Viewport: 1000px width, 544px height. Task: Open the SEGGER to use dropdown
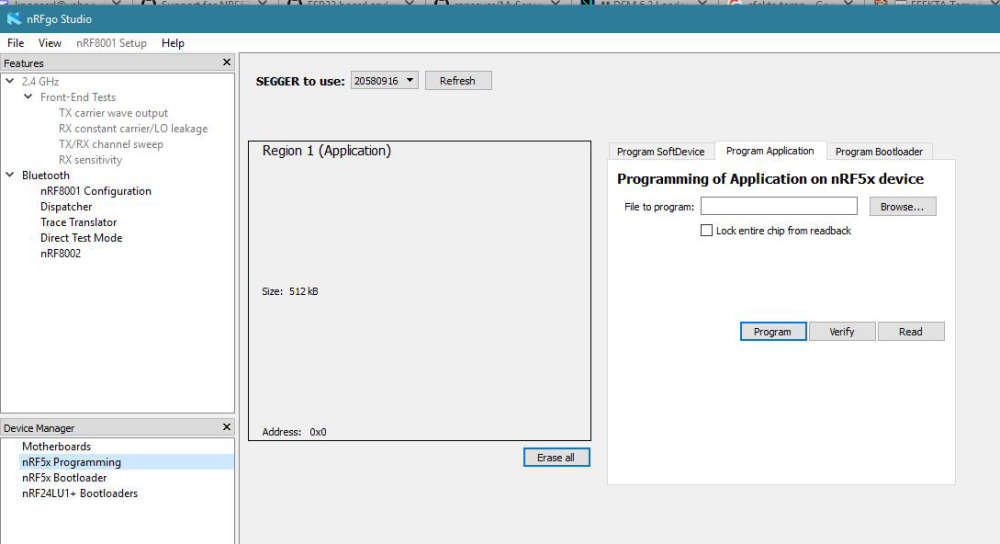384,81
